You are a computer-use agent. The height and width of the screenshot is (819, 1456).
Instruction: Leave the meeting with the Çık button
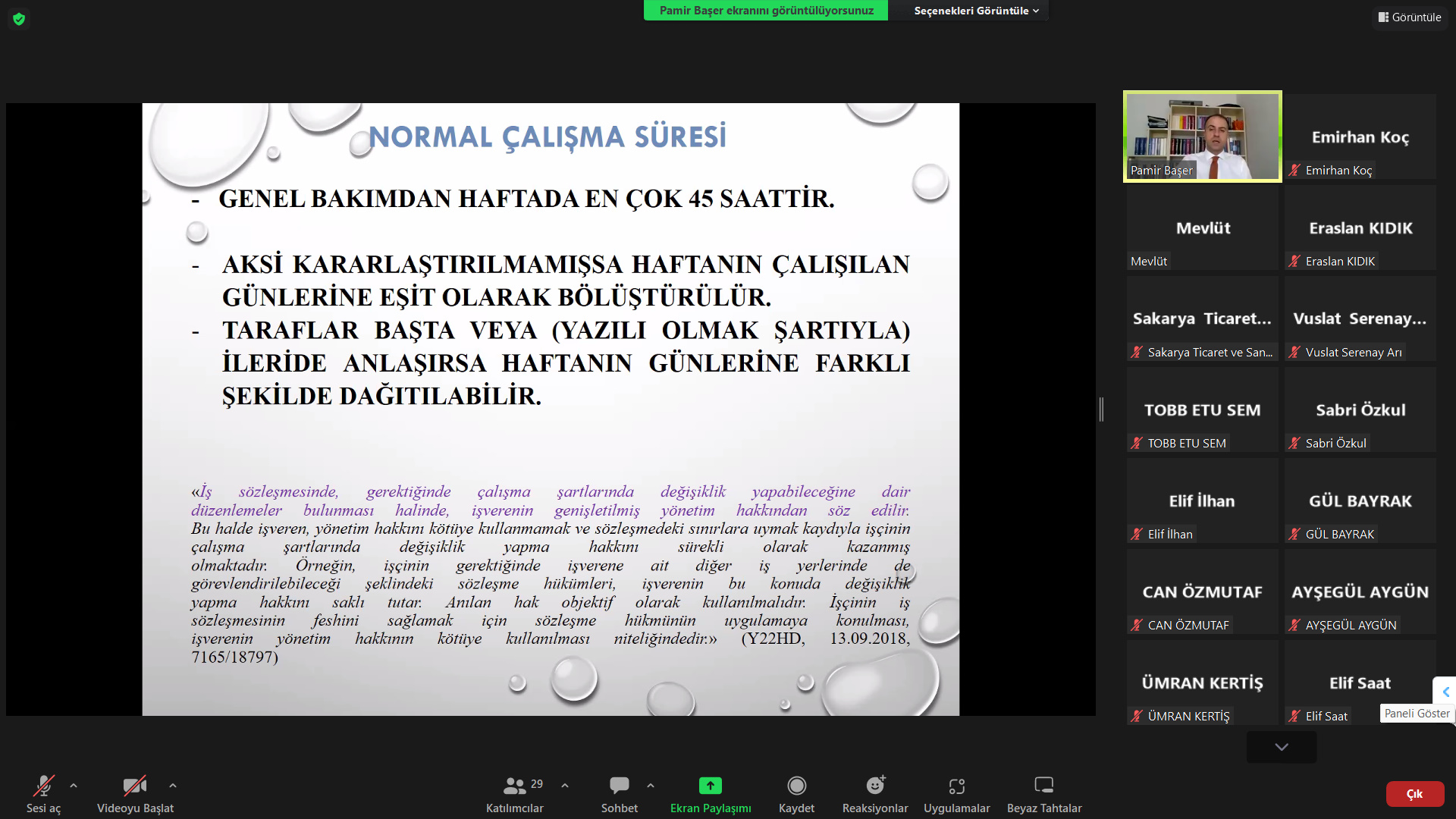tap(1414, 794)
